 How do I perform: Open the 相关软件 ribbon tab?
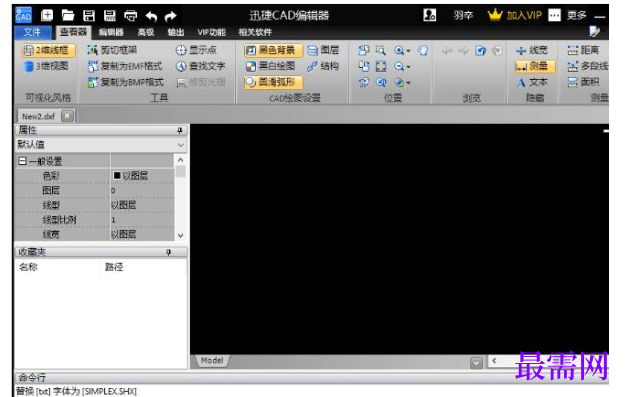point(255,32)
